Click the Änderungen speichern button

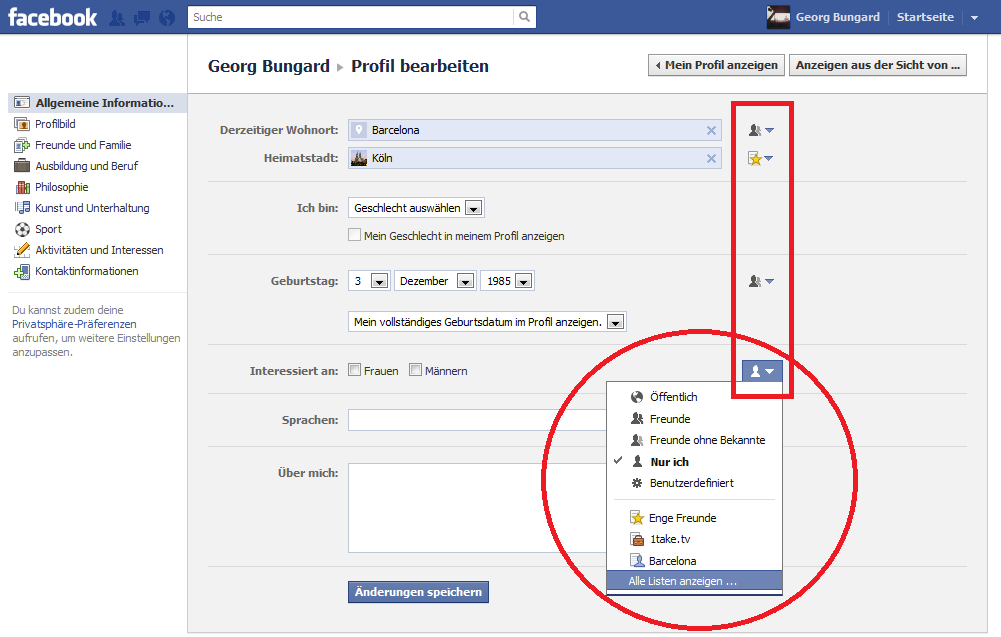click(x=418, y=592)
